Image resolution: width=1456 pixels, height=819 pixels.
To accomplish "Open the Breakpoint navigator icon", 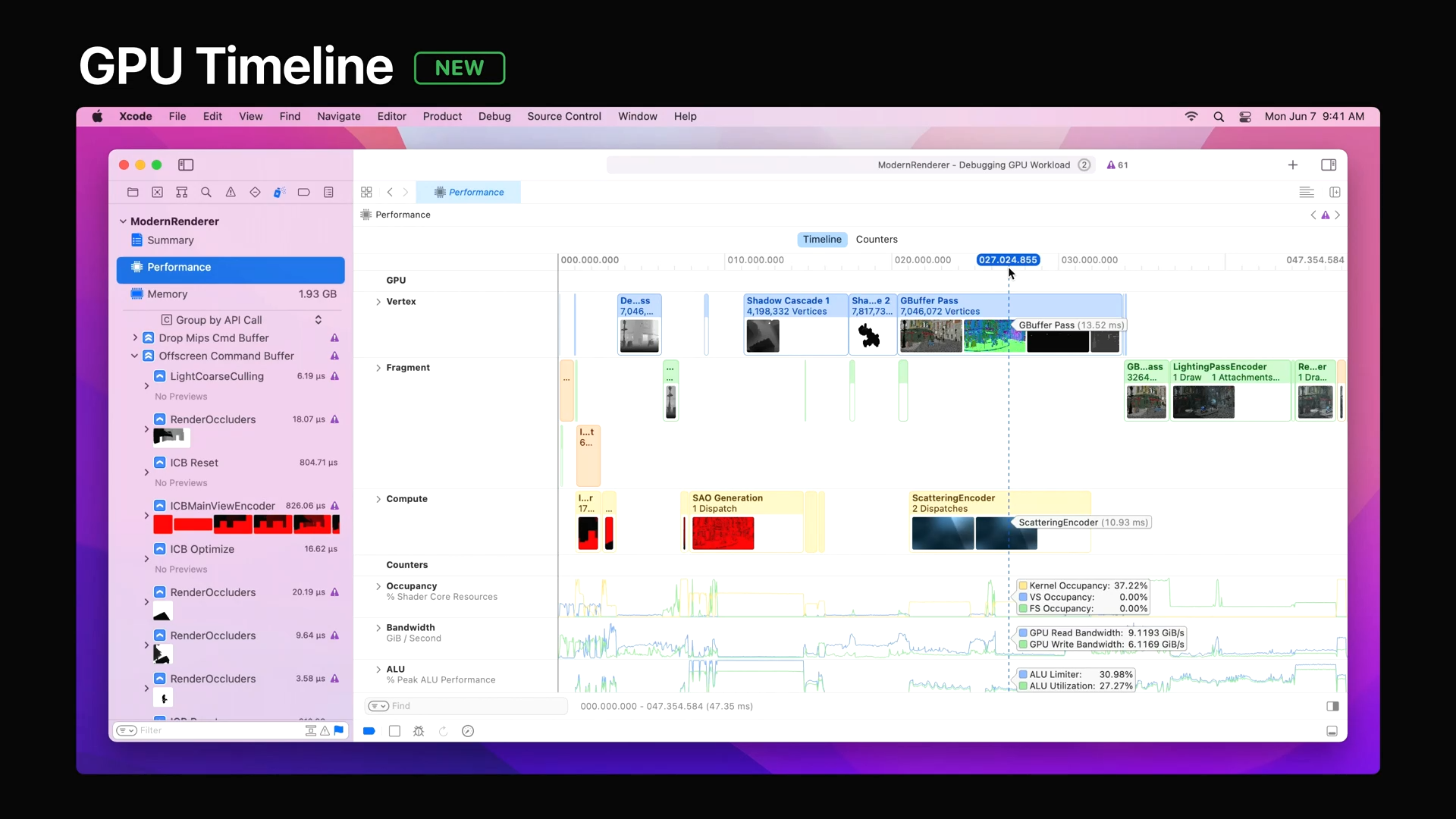I will coord(303,193).
